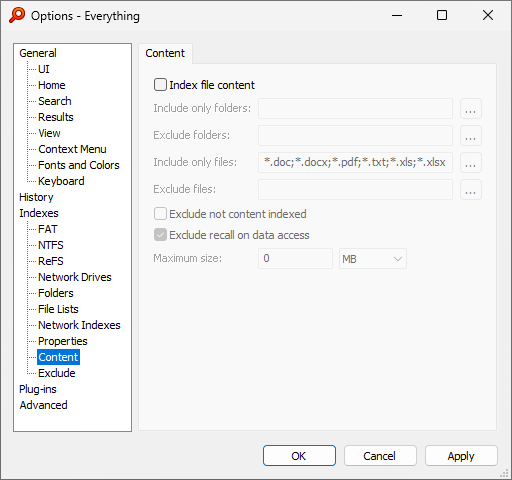This screenshot has width=512, height=480.
Task: Click the Exclude files input field
Action: pyautogui.click(x=355, y=189)
